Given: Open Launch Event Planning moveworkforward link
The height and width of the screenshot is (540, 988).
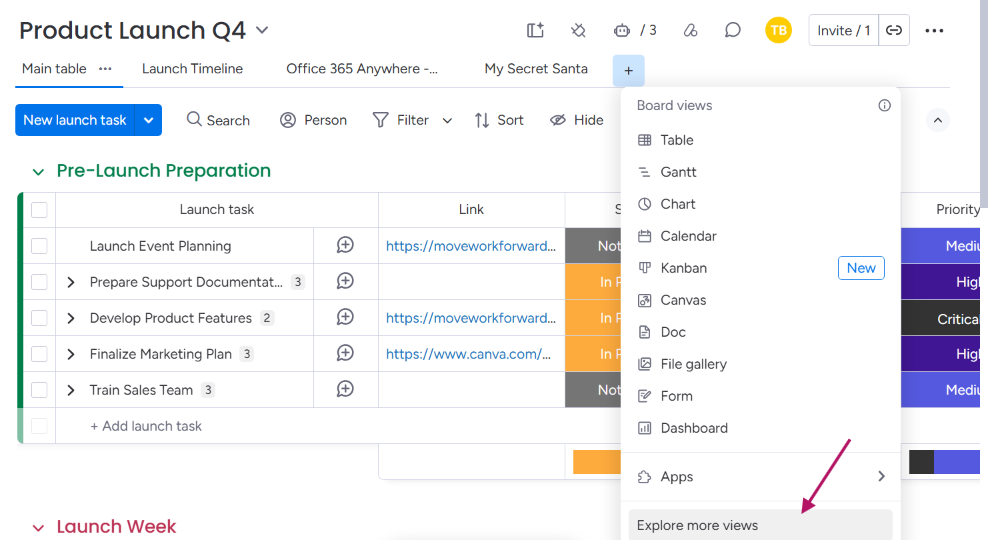Looking at the screenshot, I should [471, 246].
